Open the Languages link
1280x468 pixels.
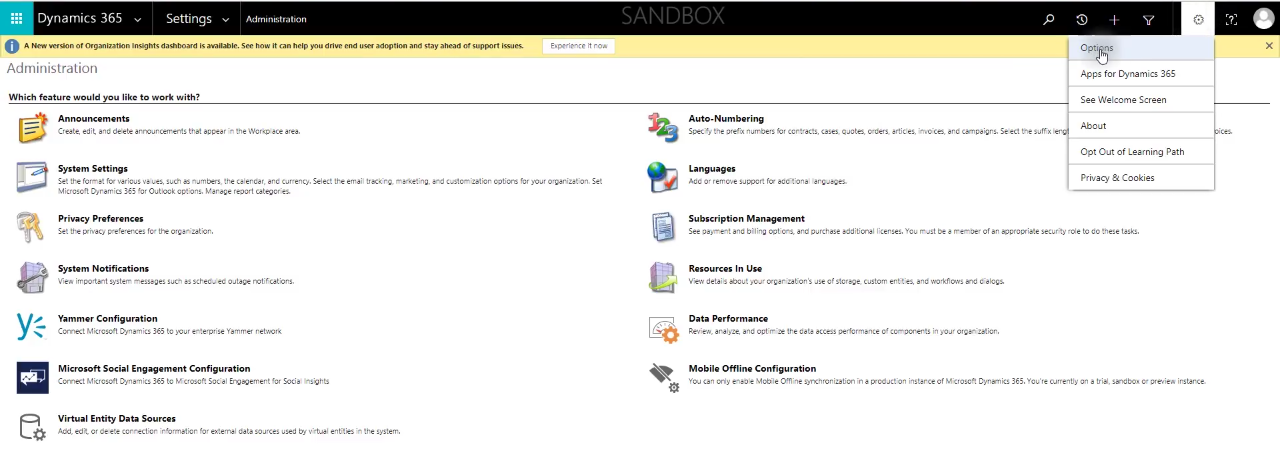[x=712, y=169]
